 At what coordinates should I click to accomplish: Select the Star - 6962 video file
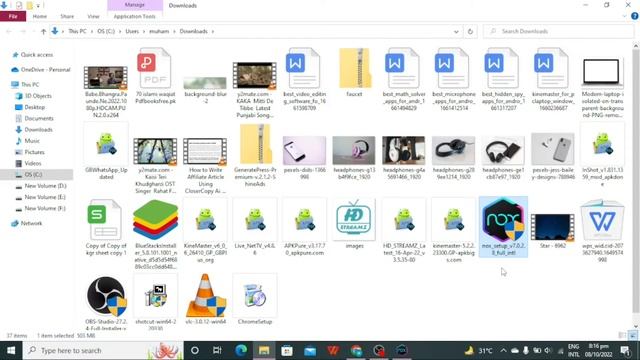click(x=553, y=231)
